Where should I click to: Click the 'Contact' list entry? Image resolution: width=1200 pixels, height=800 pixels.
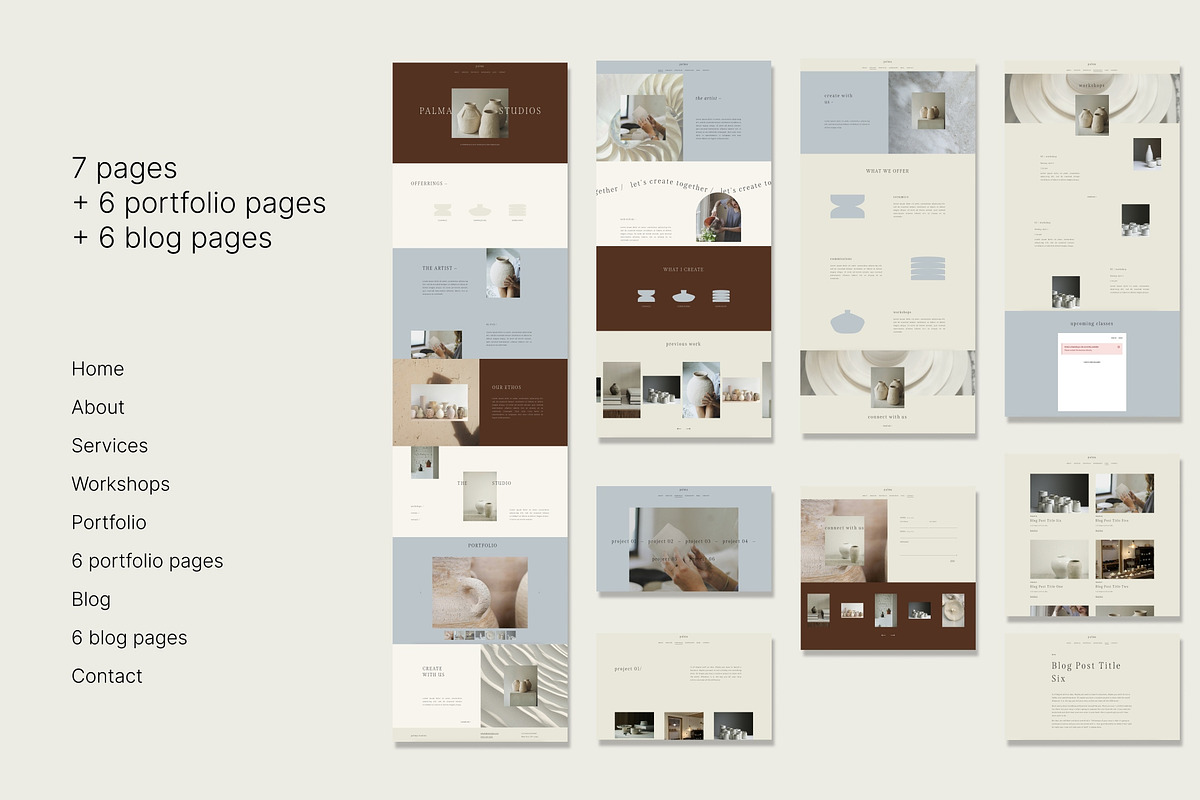pos(107,676)
